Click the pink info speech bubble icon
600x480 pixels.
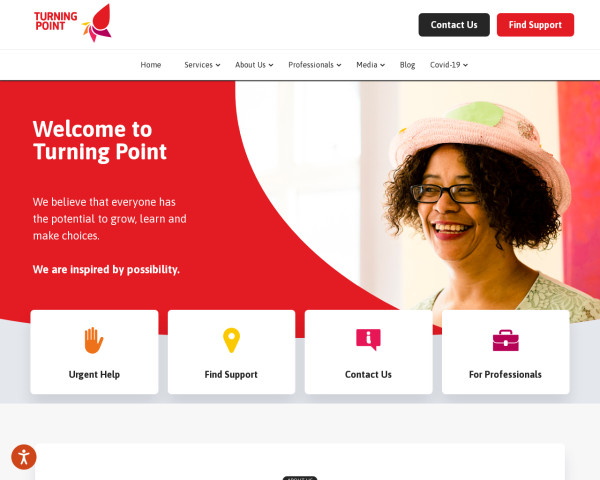[x=368, y=340]
